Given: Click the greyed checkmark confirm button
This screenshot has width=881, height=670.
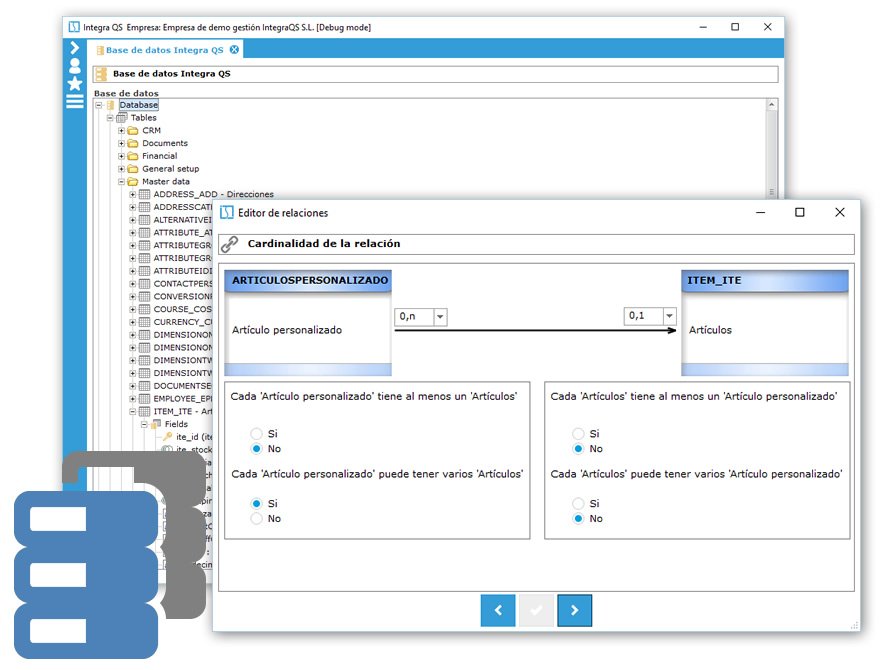Looking at the screenshot, I should [536, 610].
